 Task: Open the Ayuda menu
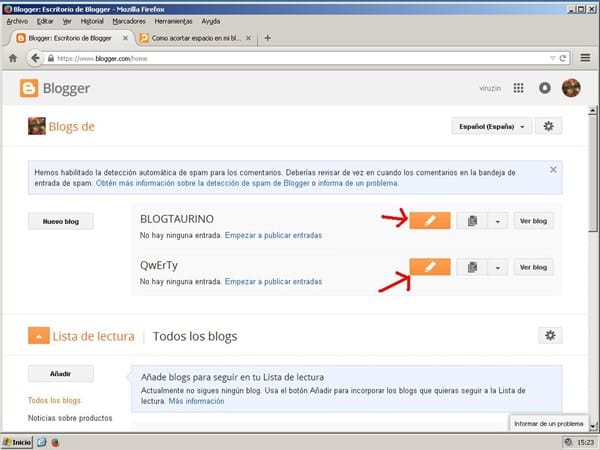210,21
